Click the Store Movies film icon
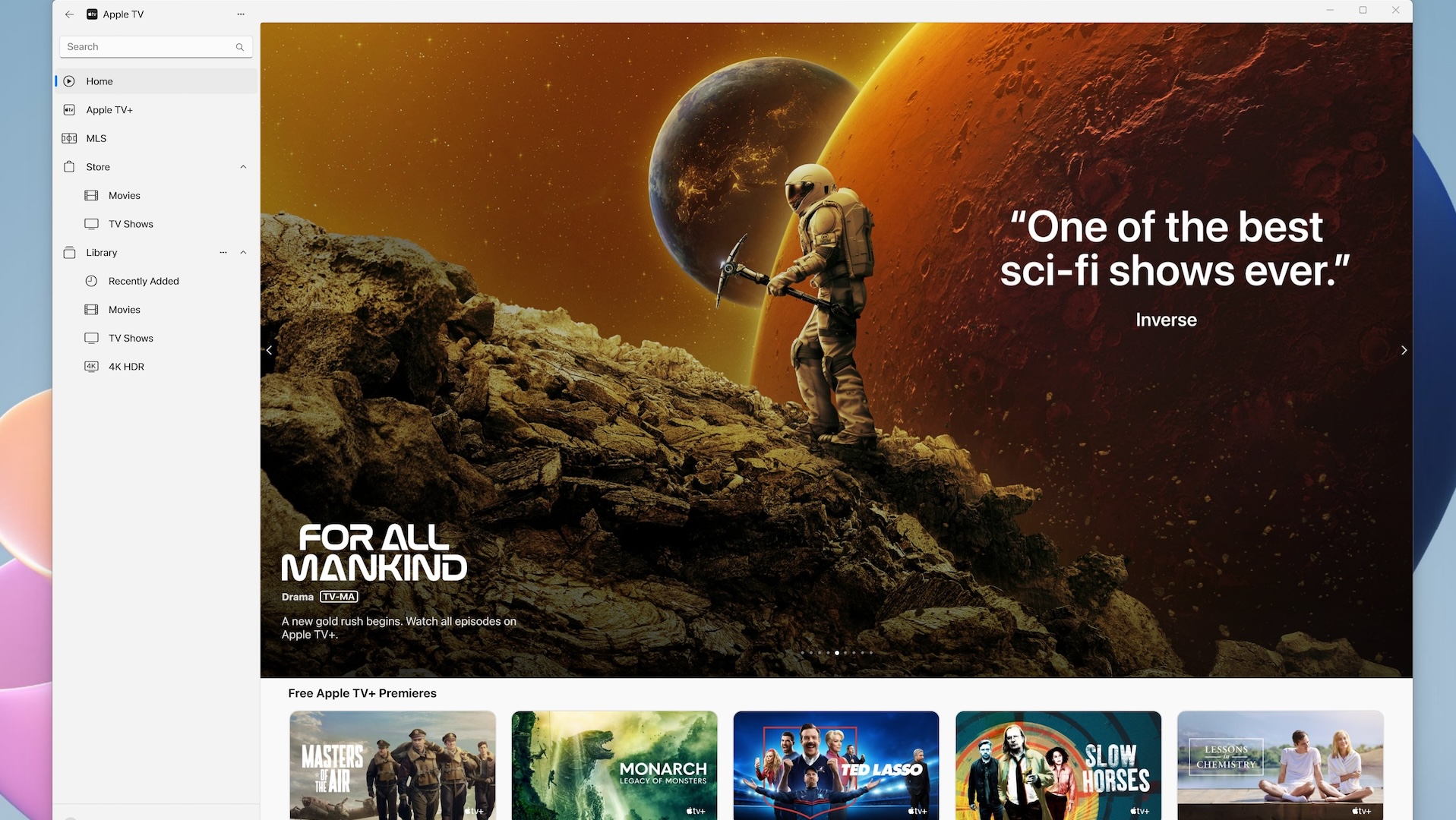The height and width of the screenshot is (820, 1456). (x=91, y=196)
